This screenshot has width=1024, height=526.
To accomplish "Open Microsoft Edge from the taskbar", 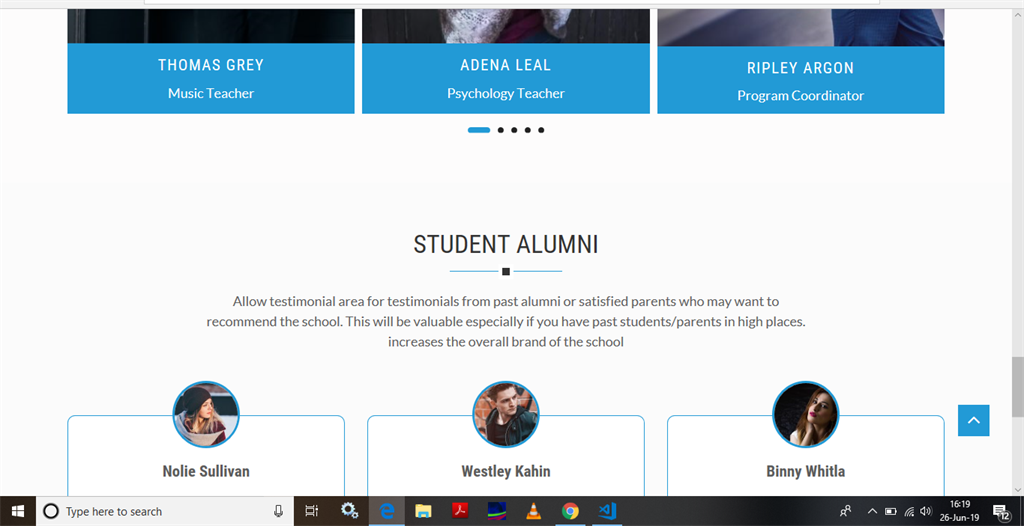I will [x=386, y=511].
